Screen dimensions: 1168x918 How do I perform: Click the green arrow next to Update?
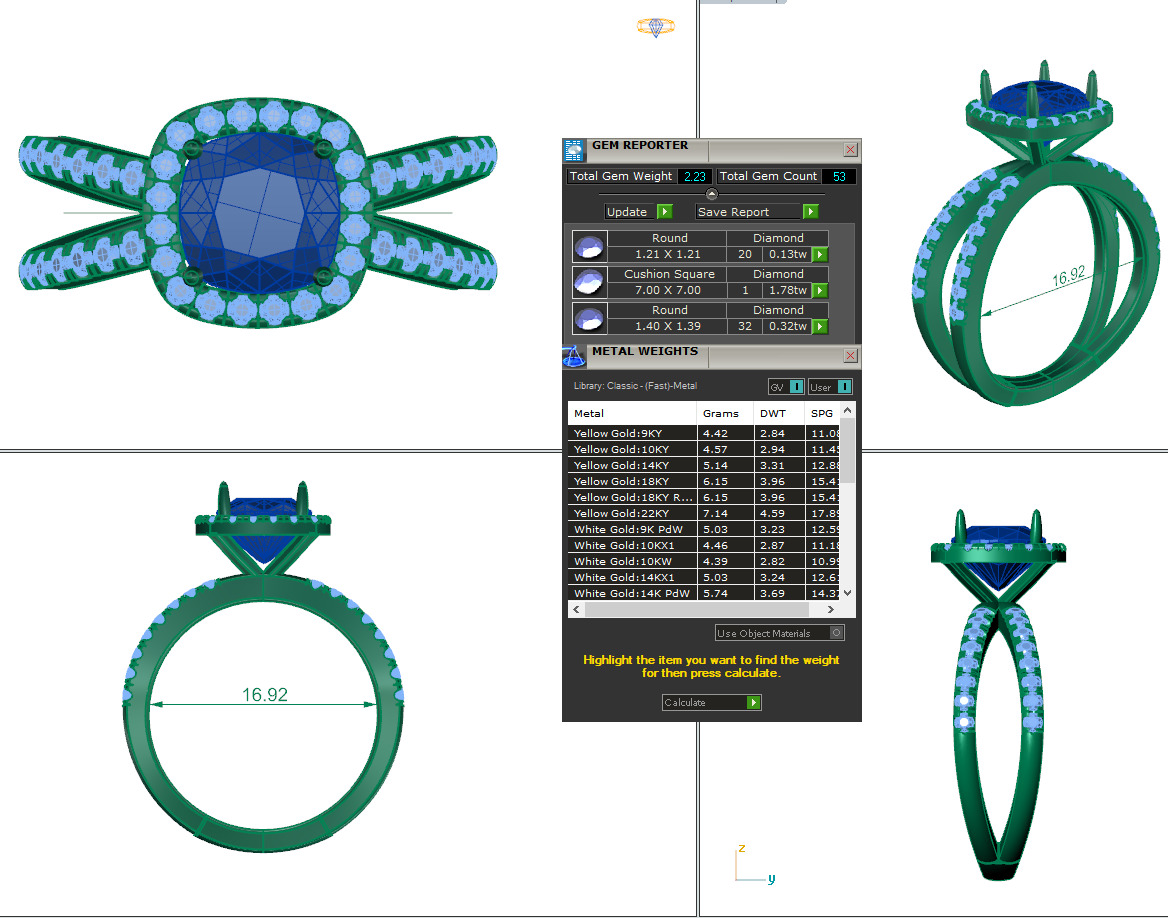665,212
